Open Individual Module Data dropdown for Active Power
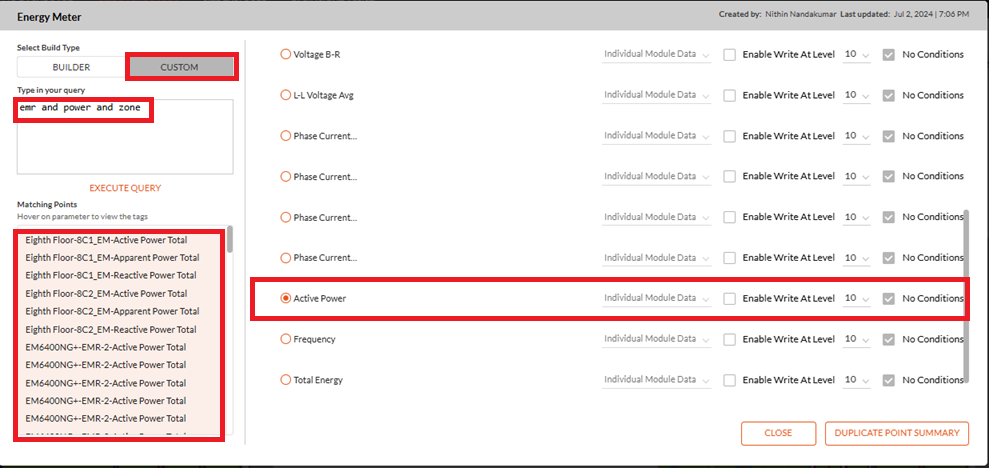Screen dimensions: 990x468 click(657, 298)
